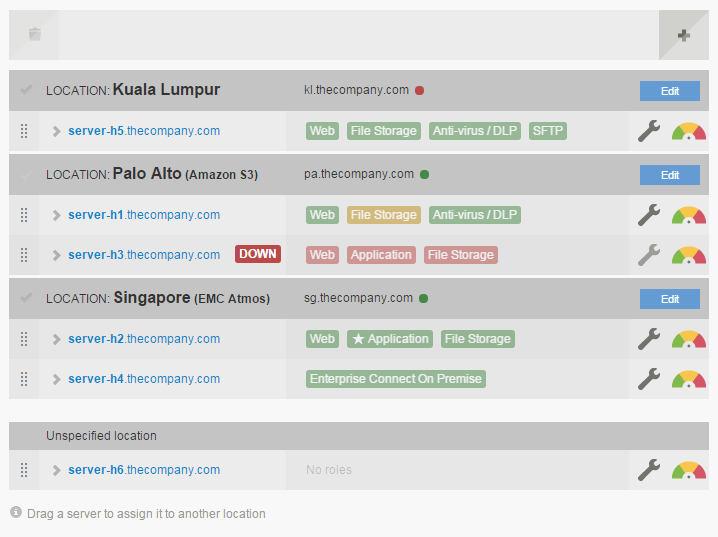
Task: Click wrench icon for server-h4
Action: point(649,379)
